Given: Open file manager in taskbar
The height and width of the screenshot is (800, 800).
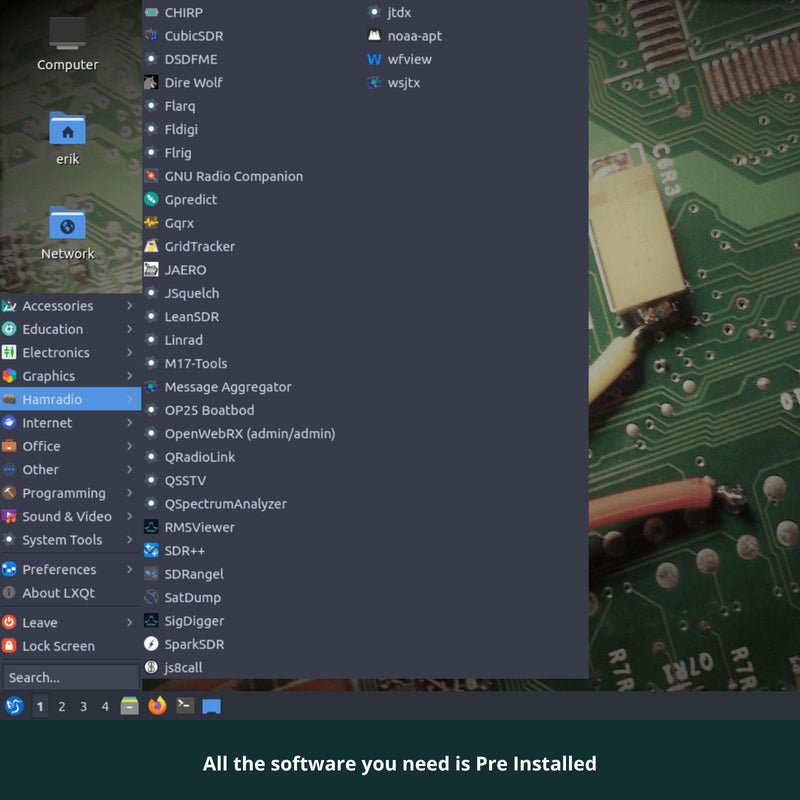Looking at the screenshot, I should 130,706.
